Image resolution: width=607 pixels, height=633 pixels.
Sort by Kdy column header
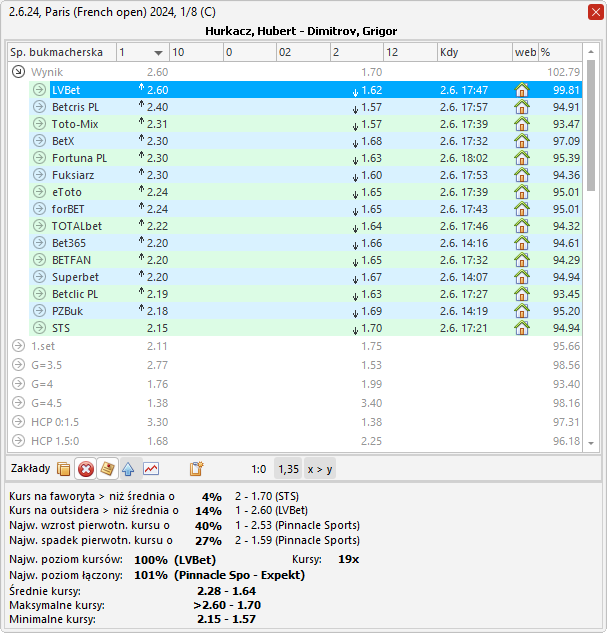point(472,52)
